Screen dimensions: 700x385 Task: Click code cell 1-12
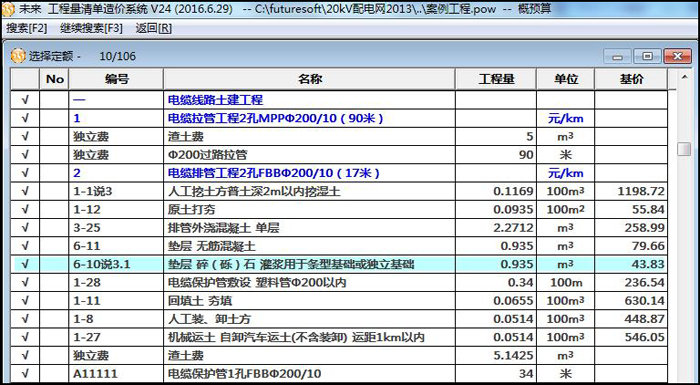click(x=116, y=209)
